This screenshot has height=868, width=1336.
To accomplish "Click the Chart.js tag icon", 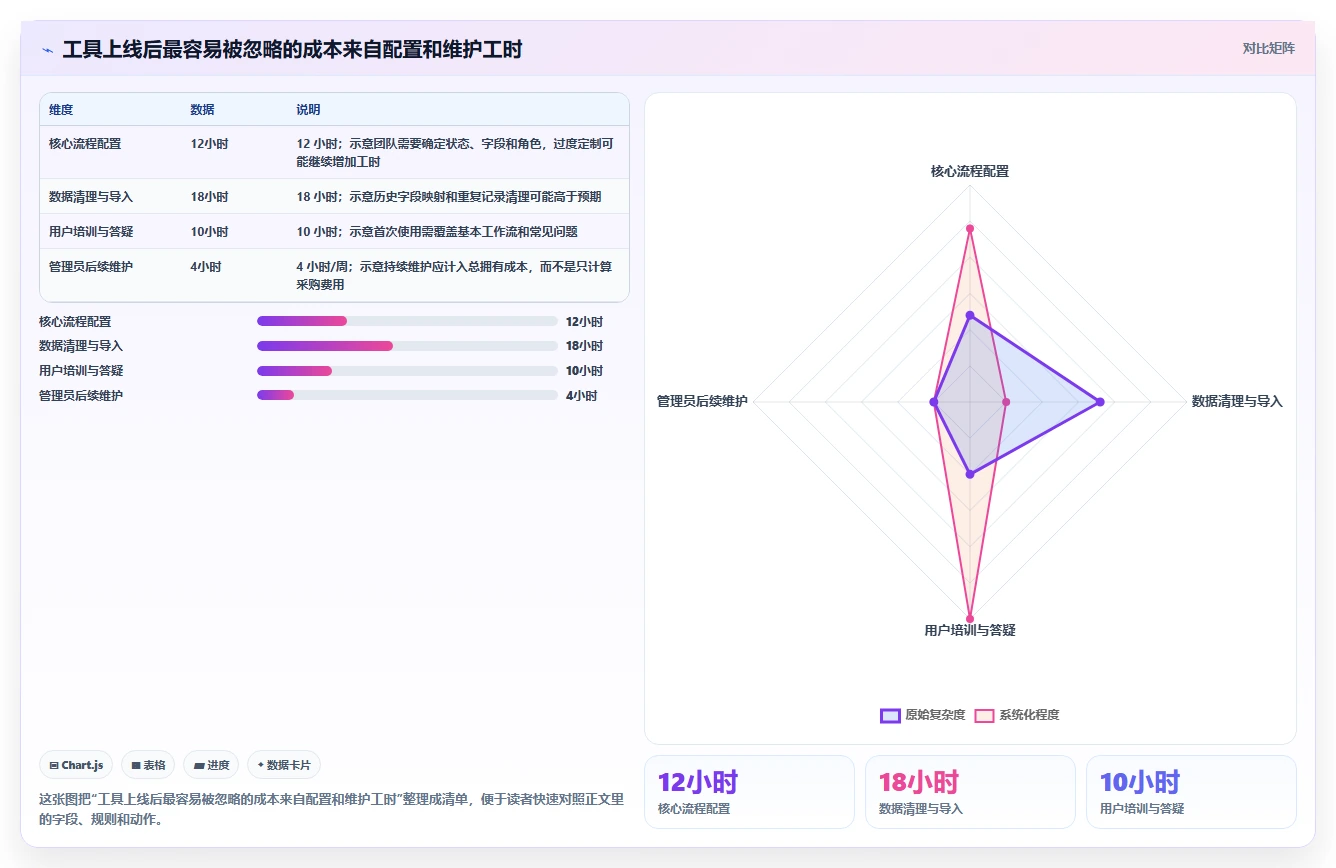I will click(54, 766).
